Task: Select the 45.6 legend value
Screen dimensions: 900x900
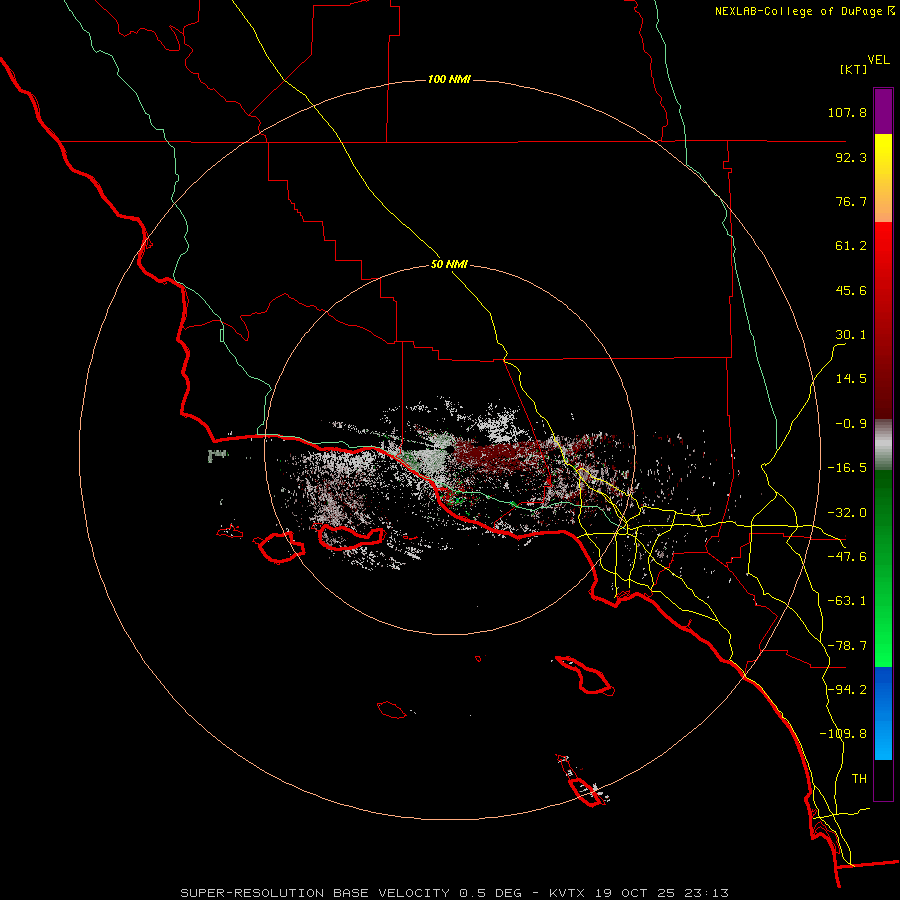Action: [851, 290]
